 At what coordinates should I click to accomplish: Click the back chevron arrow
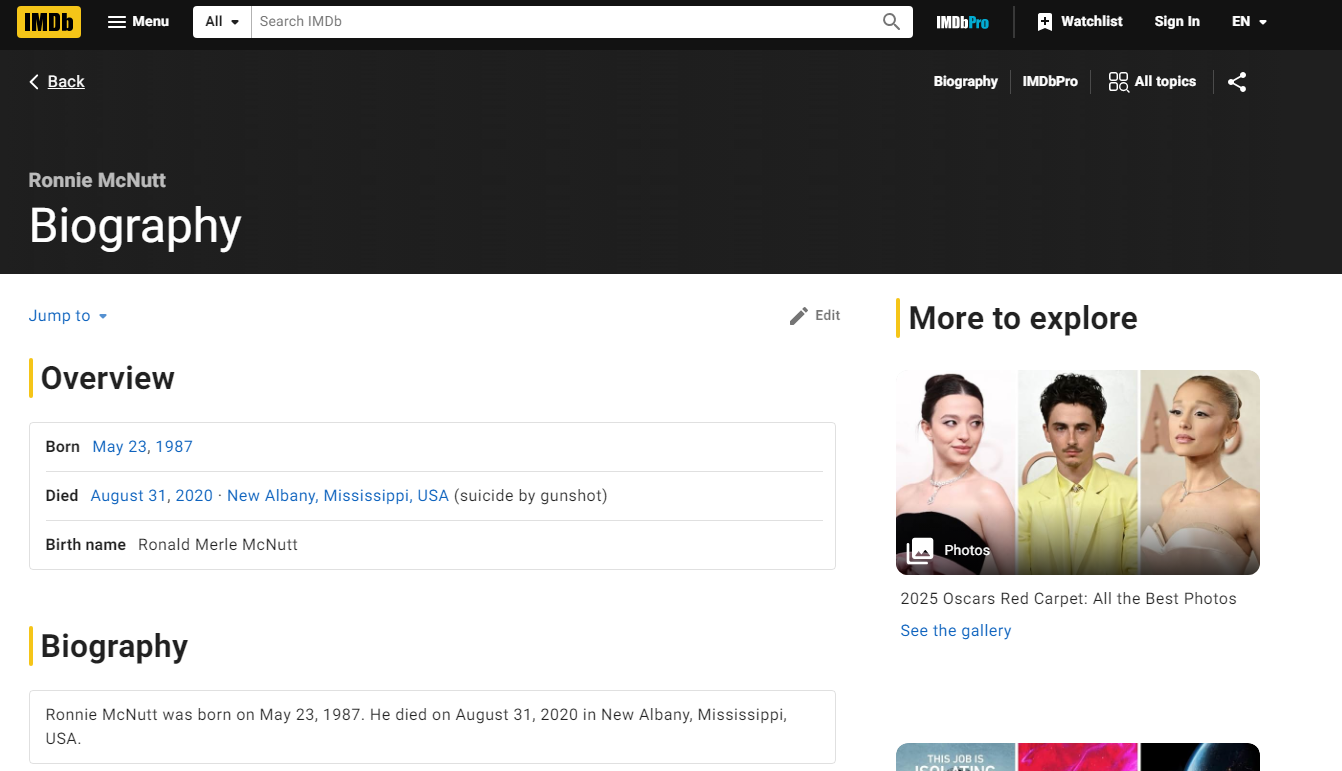click(x=34, y=82)
